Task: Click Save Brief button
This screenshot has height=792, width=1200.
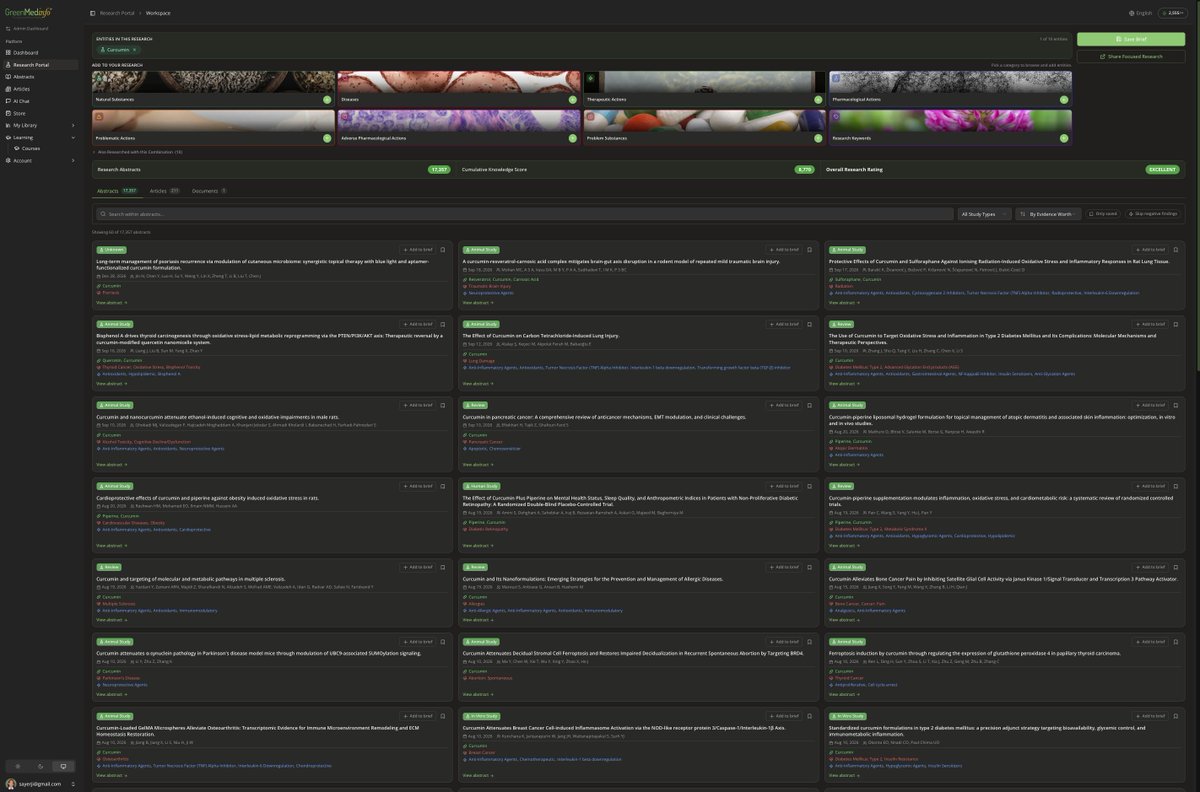Action: (x=1131, y=39)
